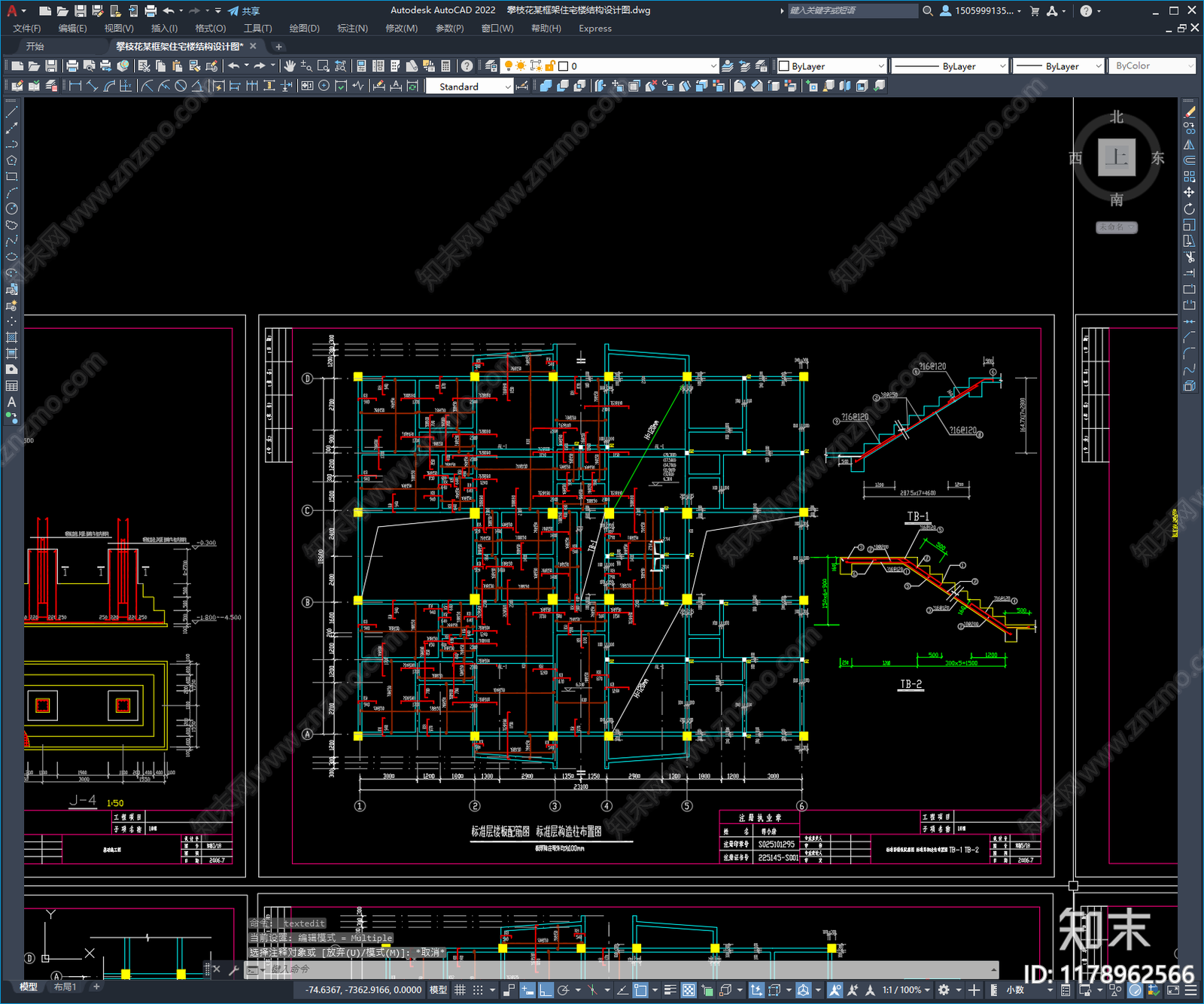The height and width of the screenshot is (1004, 1204).
Task: Switch to the 布局1 layout tab
Action: coord(65,987)
